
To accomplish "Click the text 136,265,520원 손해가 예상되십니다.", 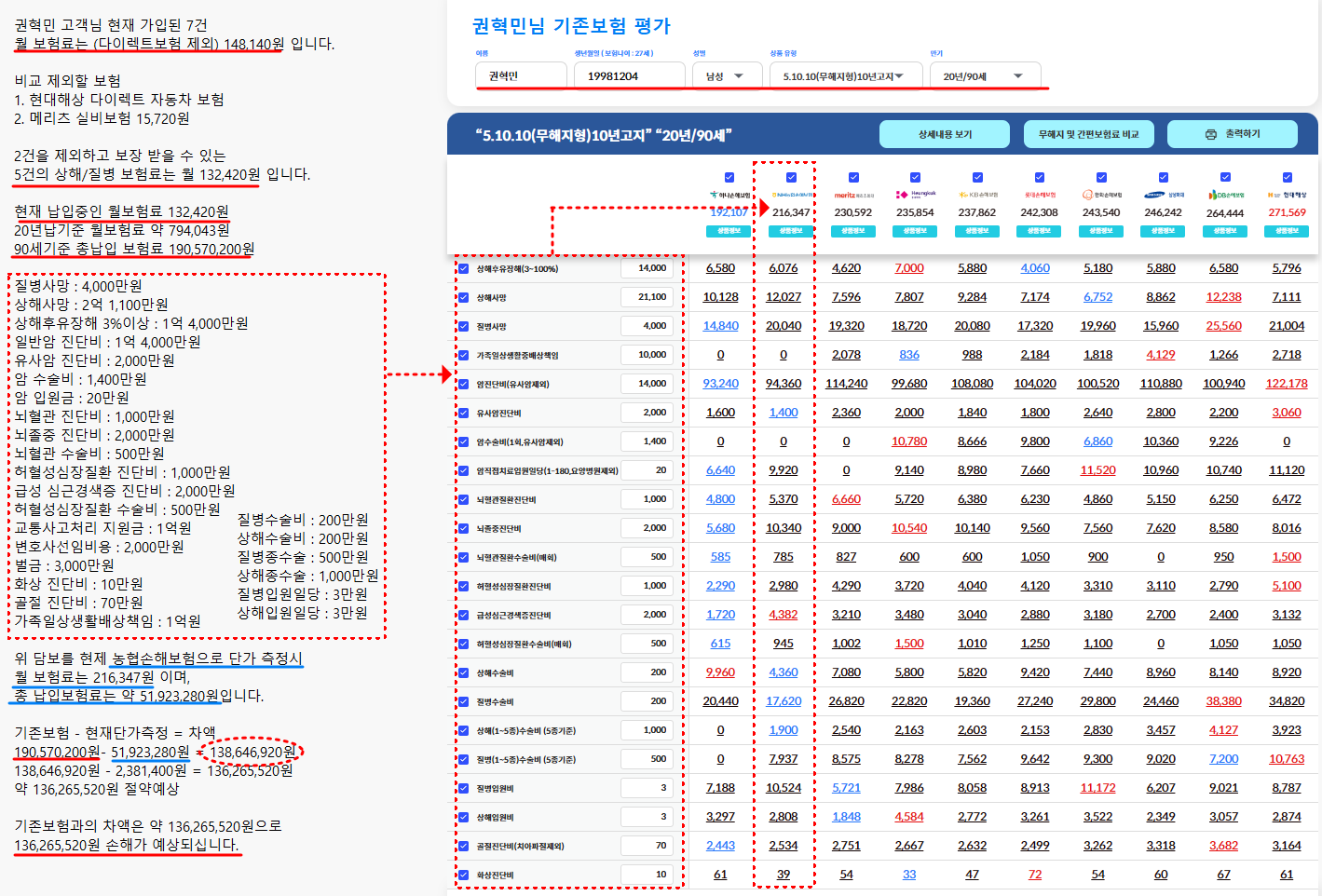I will (x=127, y=845).
